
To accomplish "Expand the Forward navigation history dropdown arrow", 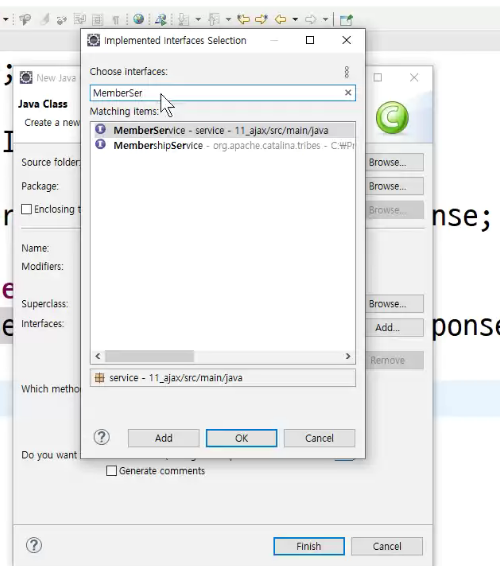I will tap(325, 19).
